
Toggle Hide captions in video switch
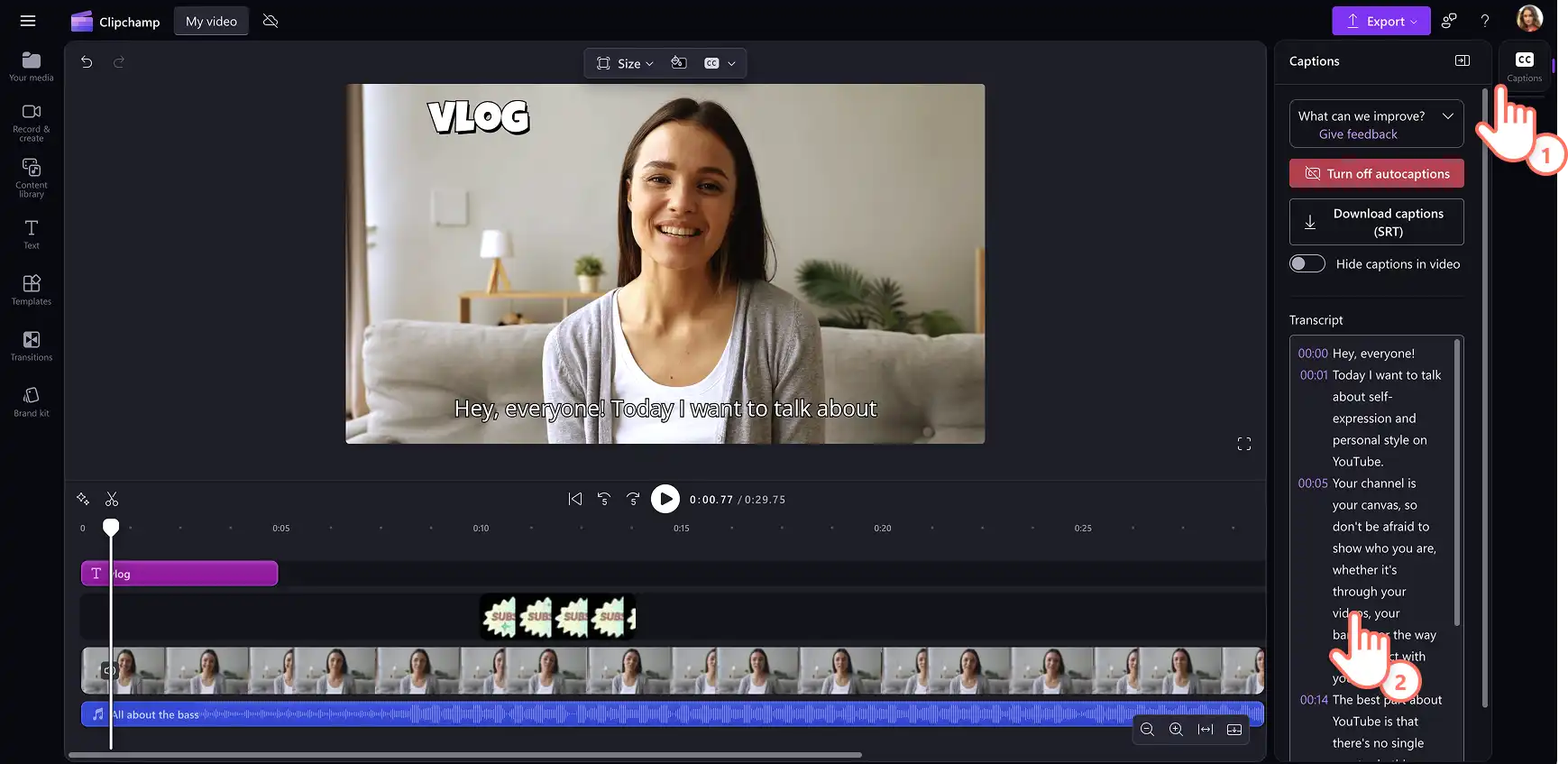point(1307,263)
